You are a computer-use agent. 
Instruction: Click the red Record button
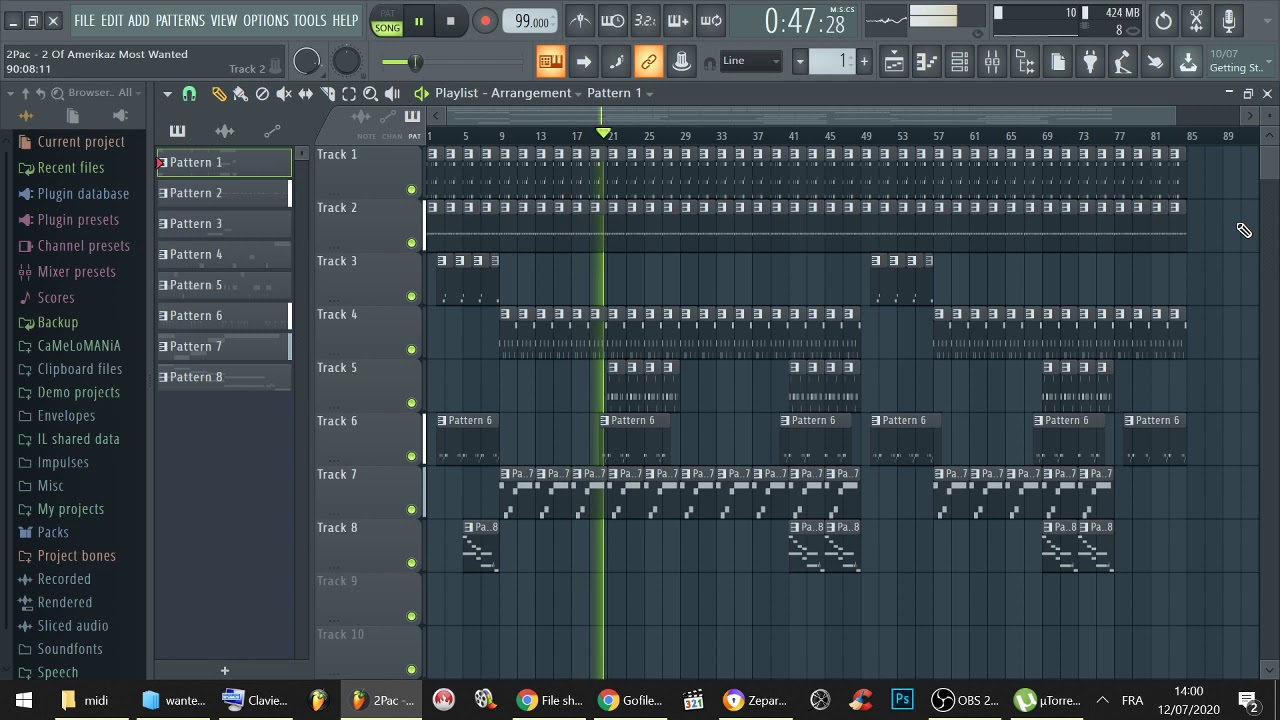(x=485, y=21)
